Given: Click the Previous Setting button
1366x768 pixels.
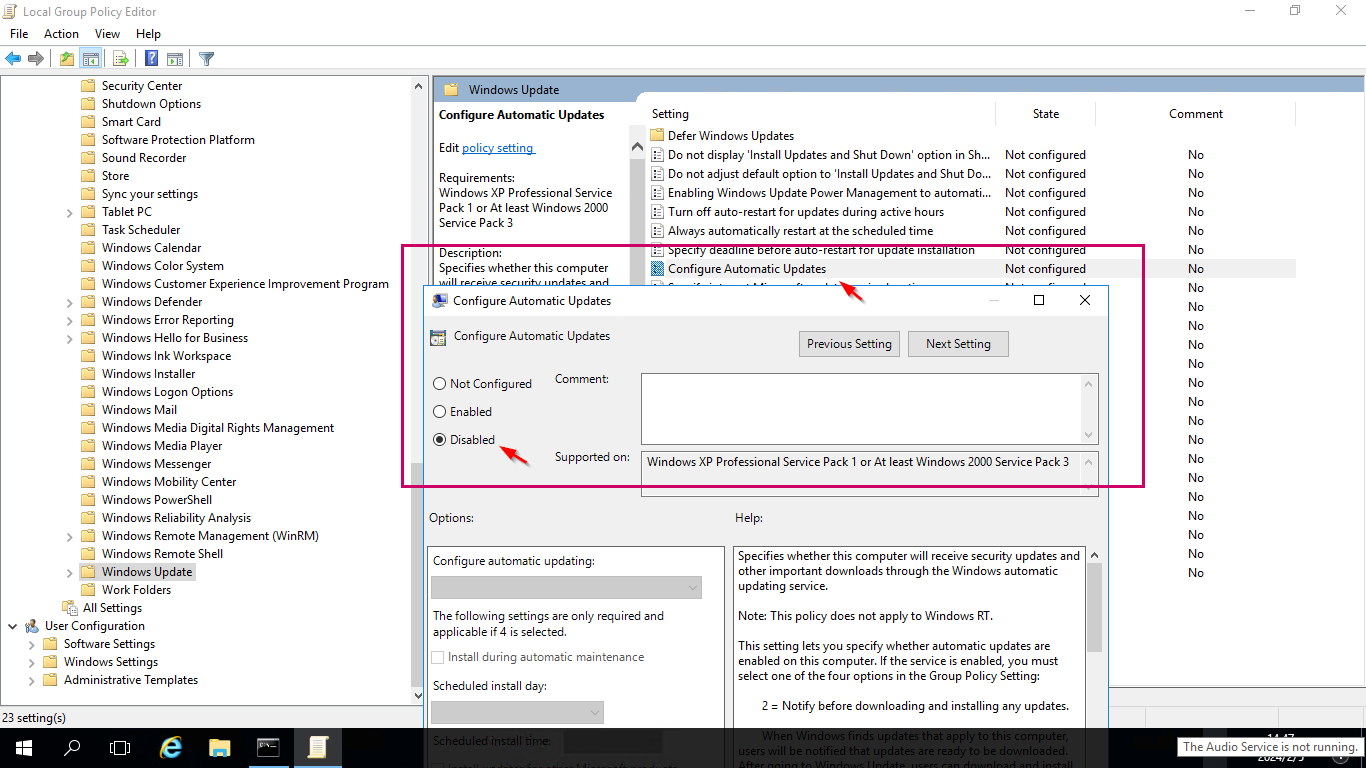Looking at the screenshot, I should point(850,344).
